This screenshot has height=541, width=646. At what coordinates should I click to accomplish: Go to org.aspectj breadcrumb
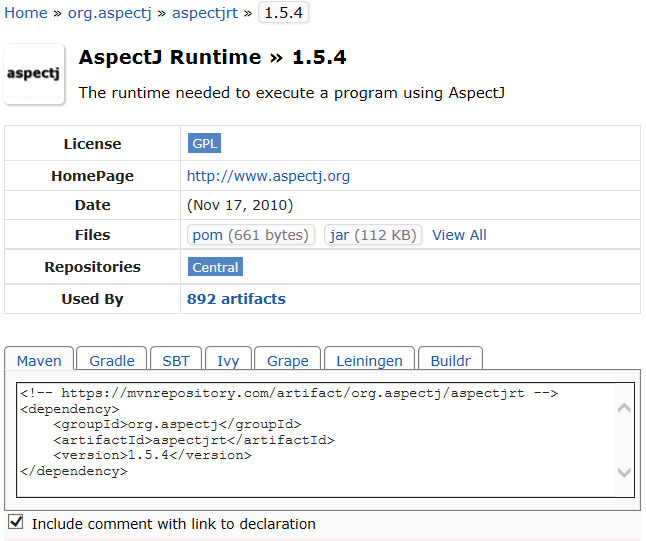(x=110, y=13)
